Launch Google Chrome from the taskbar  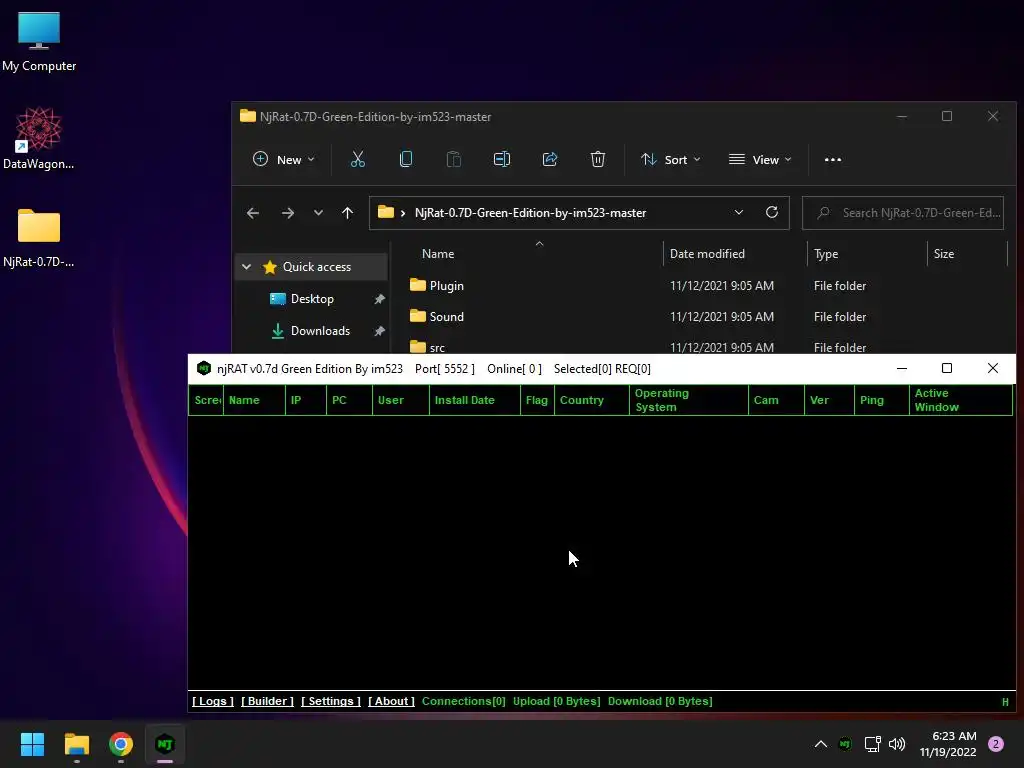[x=121, y=744]
